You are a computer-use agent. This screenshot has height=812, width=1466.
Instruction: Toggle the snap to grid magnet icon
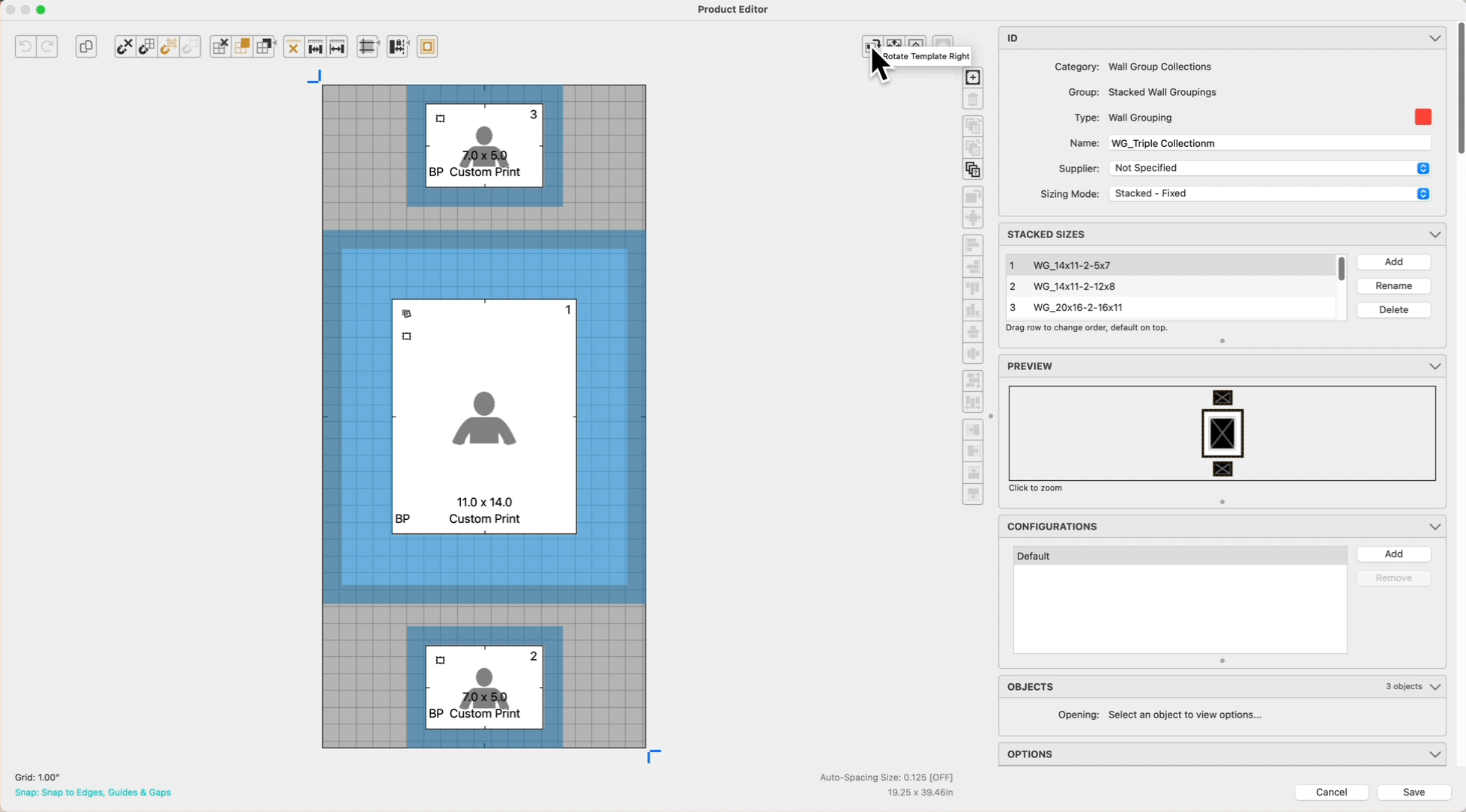[147, 46]
